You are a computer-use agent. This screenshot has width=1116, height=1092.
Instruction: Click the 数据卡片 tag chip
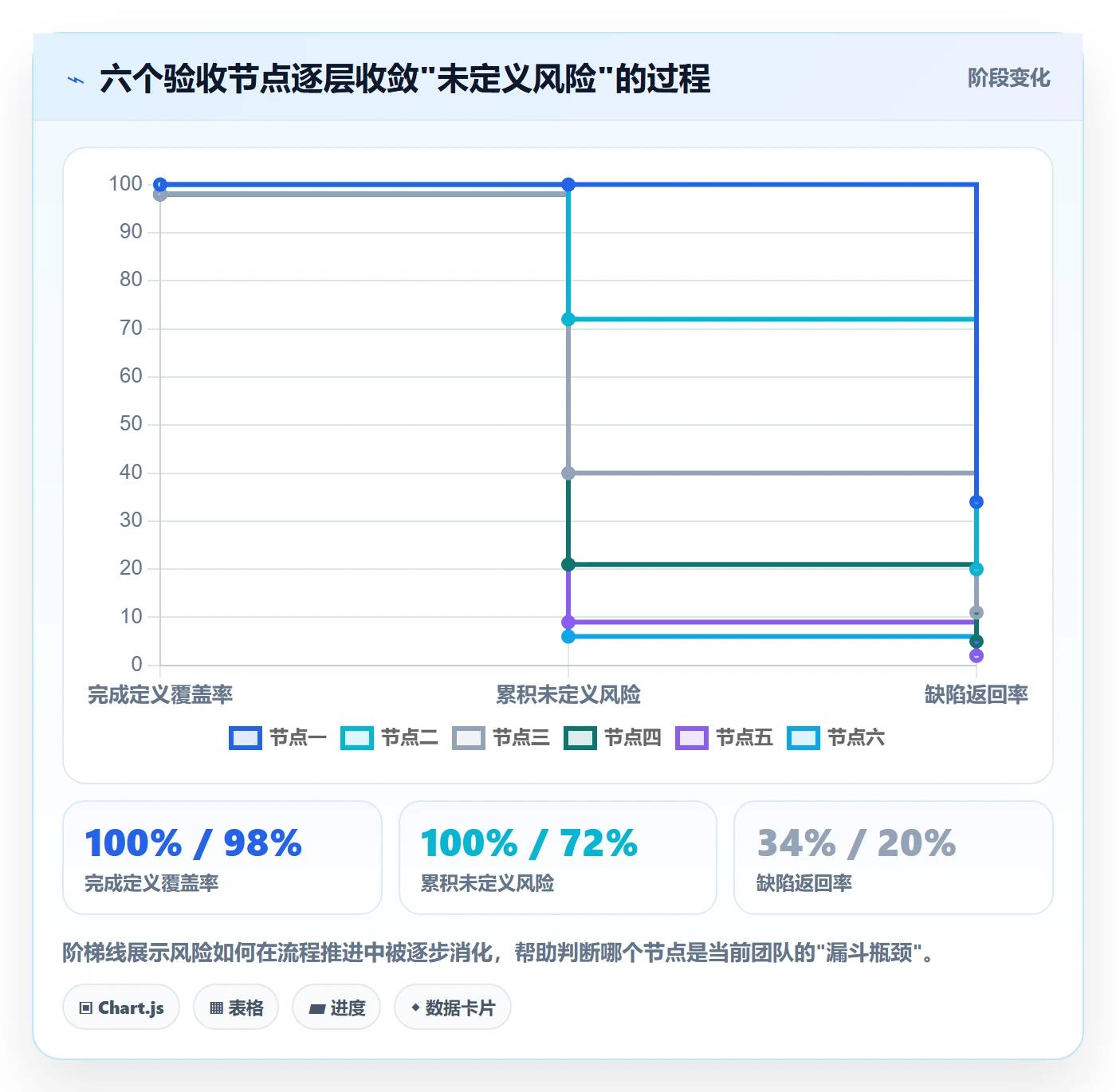coord(453,1008)
